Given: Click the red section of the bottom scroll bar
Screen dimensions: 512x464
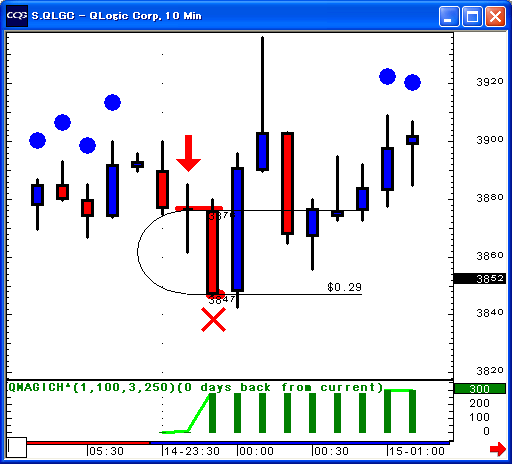Looking at the screenshot, I should 88,443.
